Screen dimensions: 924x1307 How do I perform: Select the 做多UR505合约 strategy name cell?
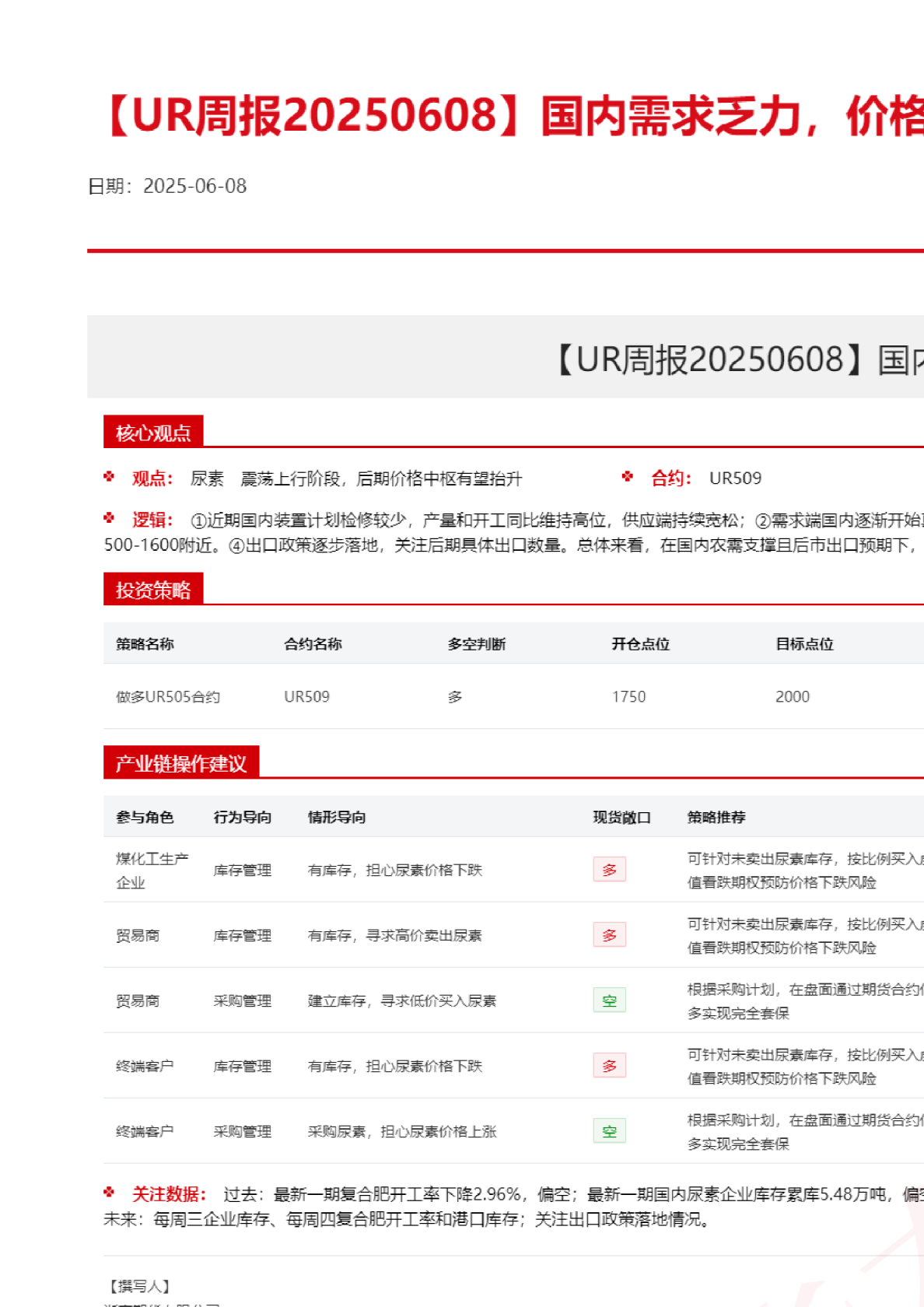168,697
